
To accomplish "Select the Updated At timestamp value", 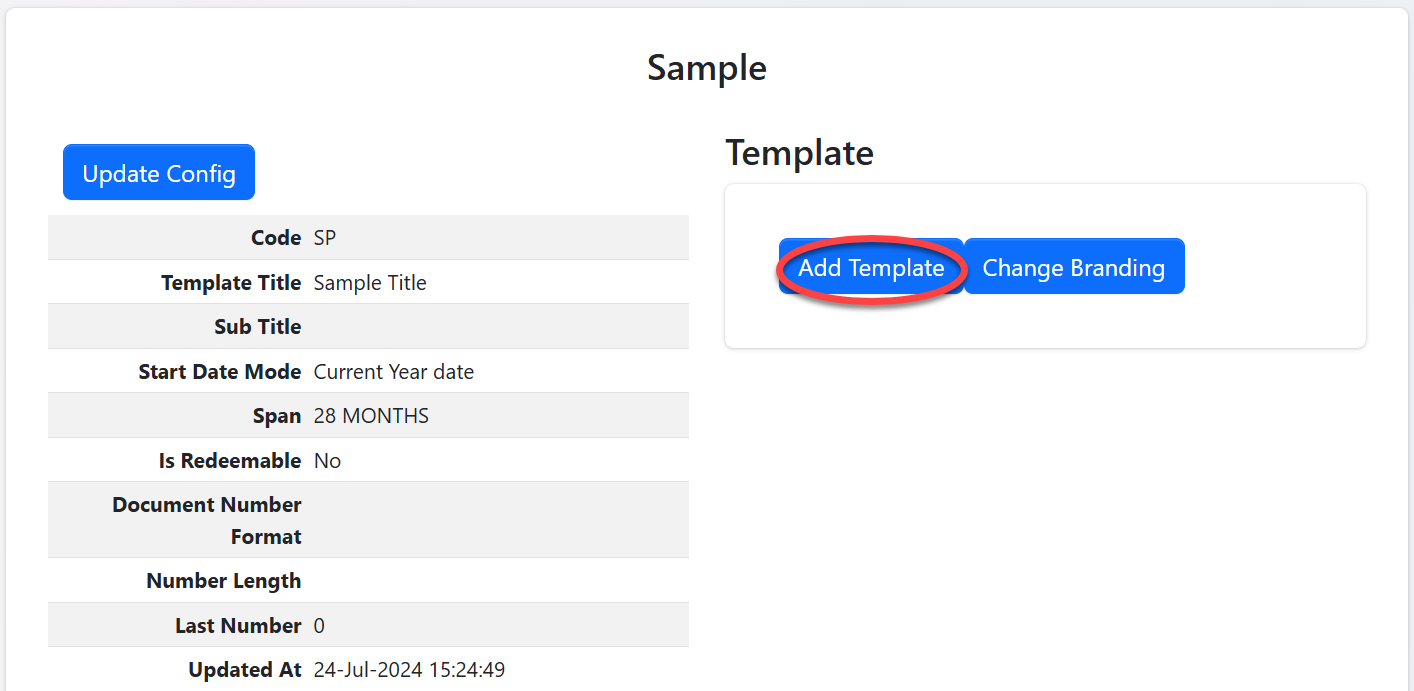I will pyautogui.click(x=409, y=670).
